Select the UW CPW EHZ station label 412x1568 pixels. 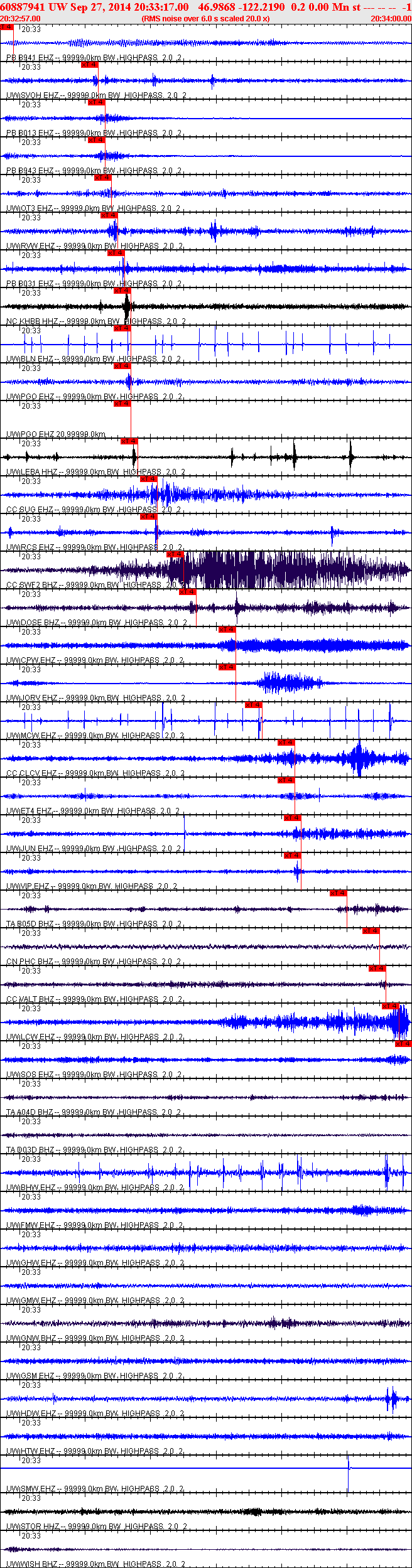95,660
